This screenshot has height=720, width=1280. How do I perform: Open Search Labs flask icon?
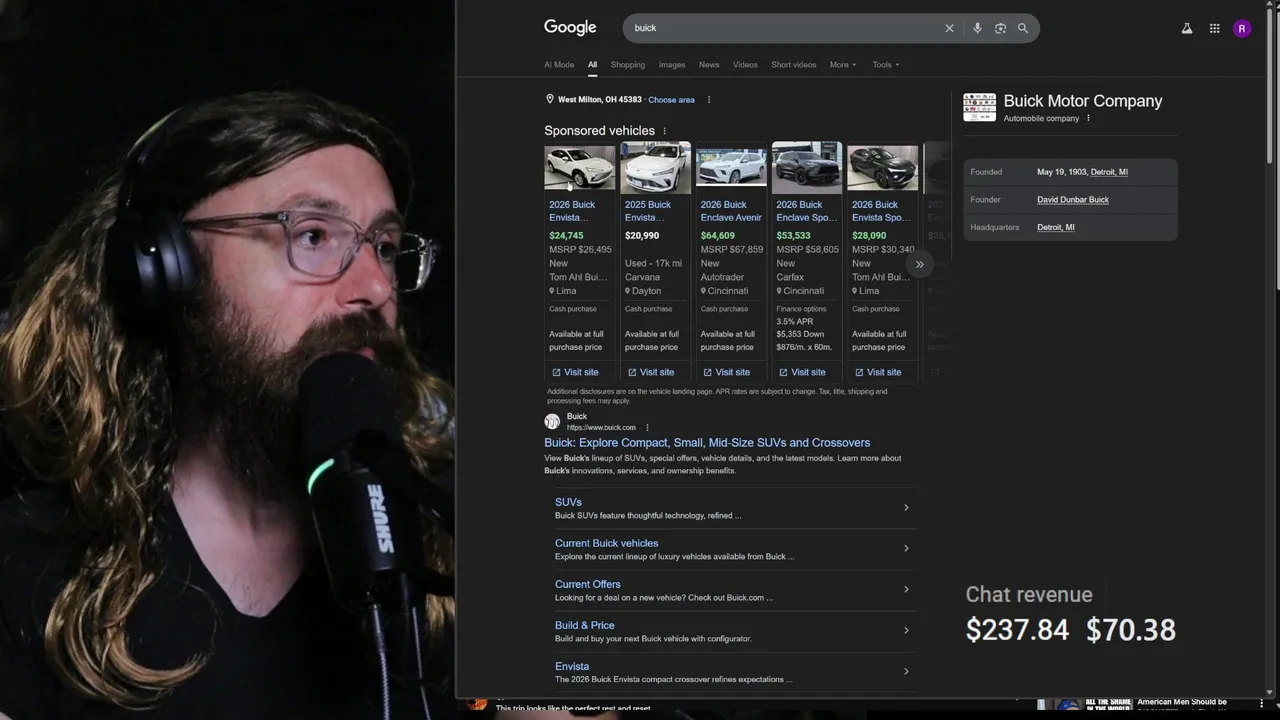click(x=1187, y=29)
